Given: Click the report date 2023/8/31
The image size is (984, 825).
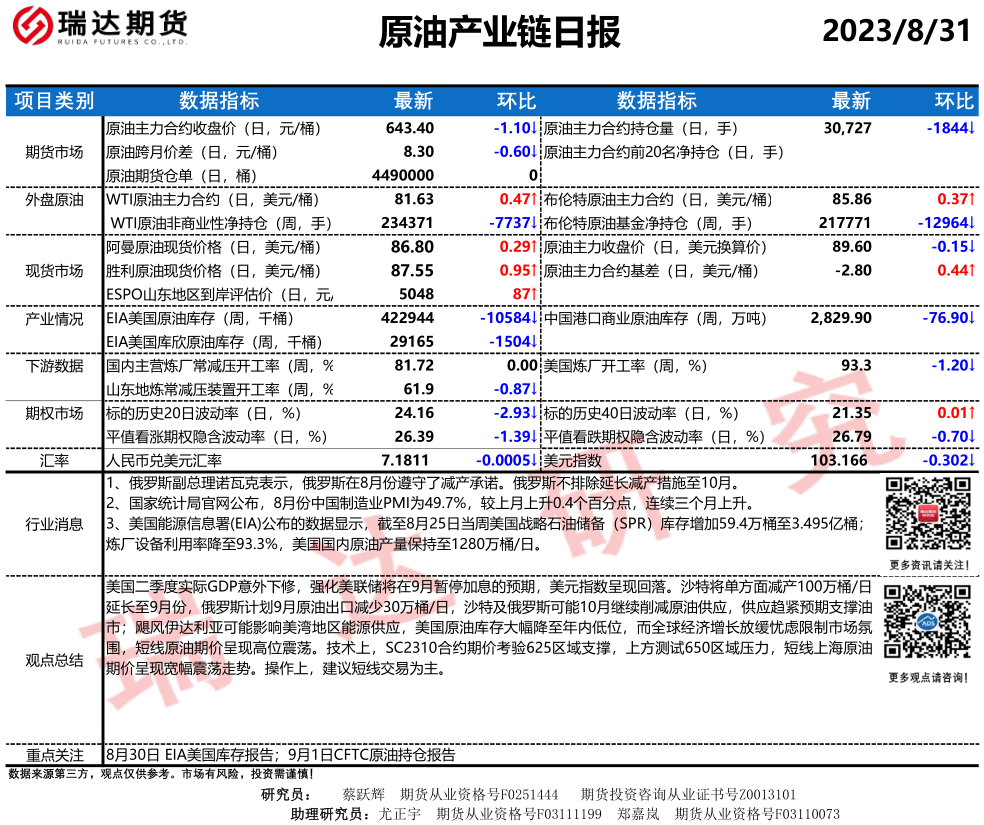Looking at the screenshot, I should (x=896, y=31).
